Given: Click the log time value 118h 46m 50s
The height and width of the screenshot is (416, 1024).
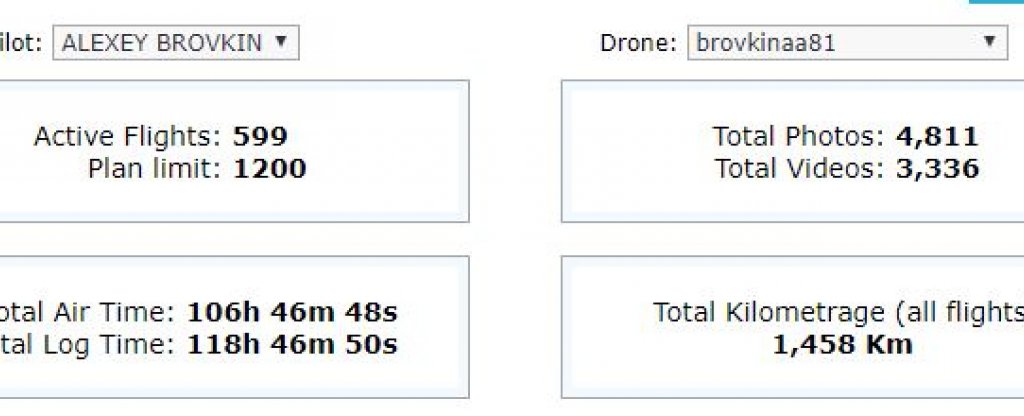Looking at the screenshot, I should point(292,345).
